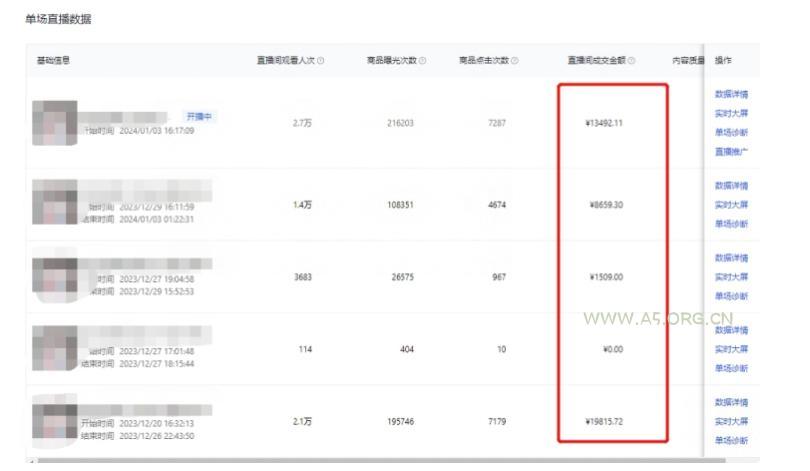Click the 内容质量 column header

pos(688,60)
